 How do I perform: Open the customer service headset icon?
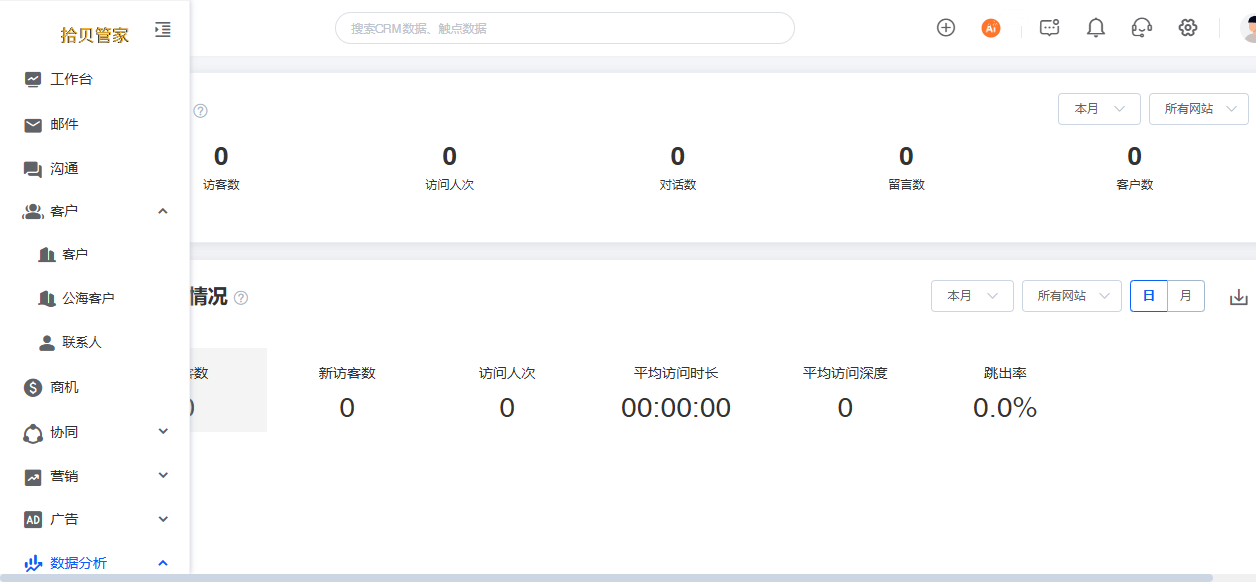(x=1142, y=28)
